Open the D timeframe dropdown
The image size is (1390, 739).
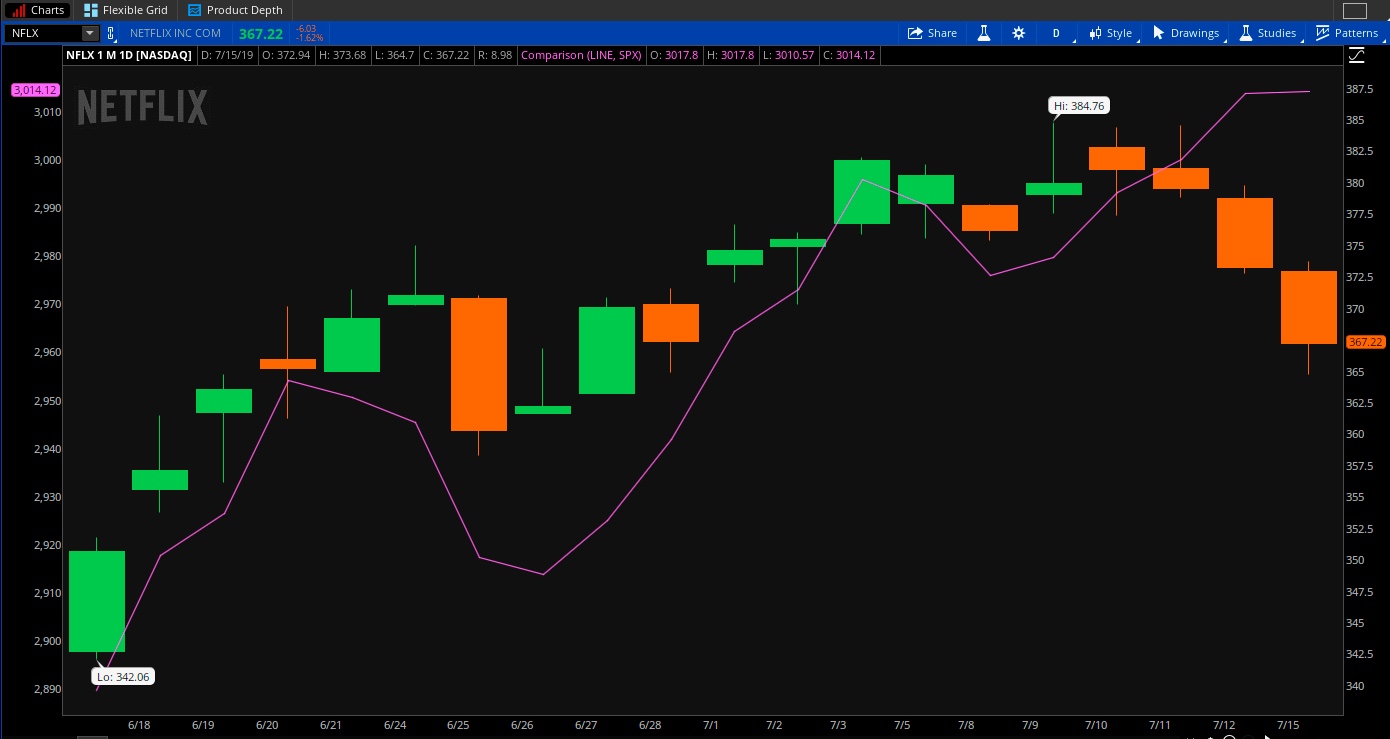[x=1056, y=33]
